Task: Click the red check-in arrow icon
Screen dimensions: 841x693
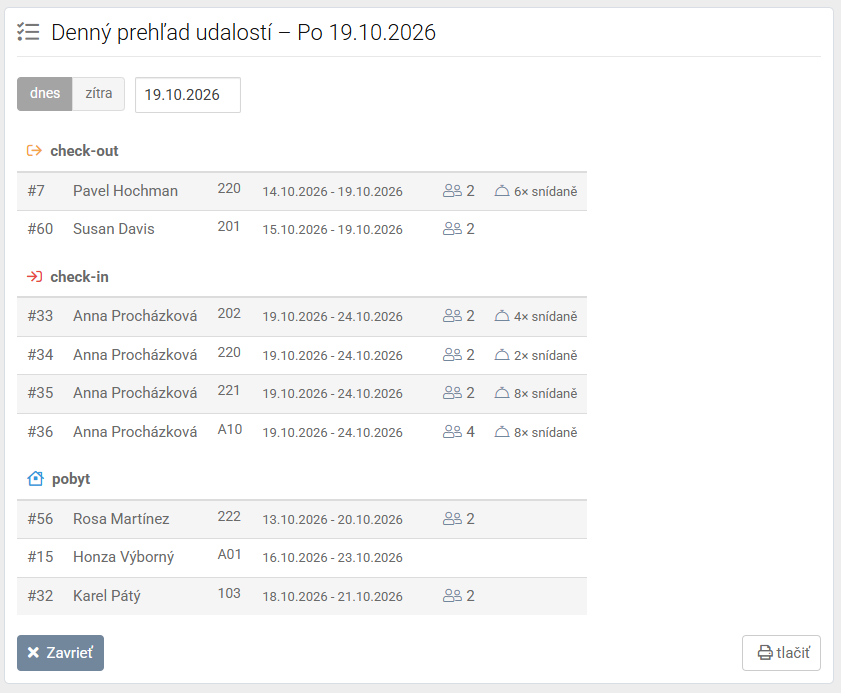Action: (x=34, y=277)
